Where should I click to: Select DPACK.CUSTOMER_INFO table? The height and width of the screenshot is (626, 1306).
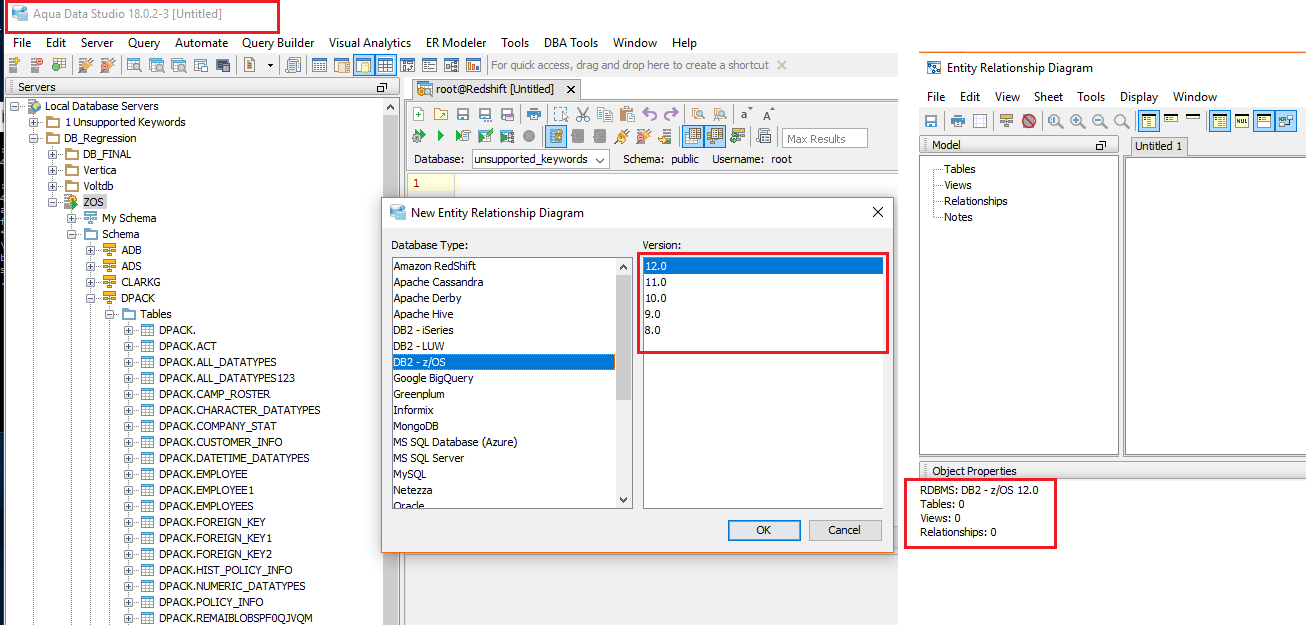coord(220,442)
